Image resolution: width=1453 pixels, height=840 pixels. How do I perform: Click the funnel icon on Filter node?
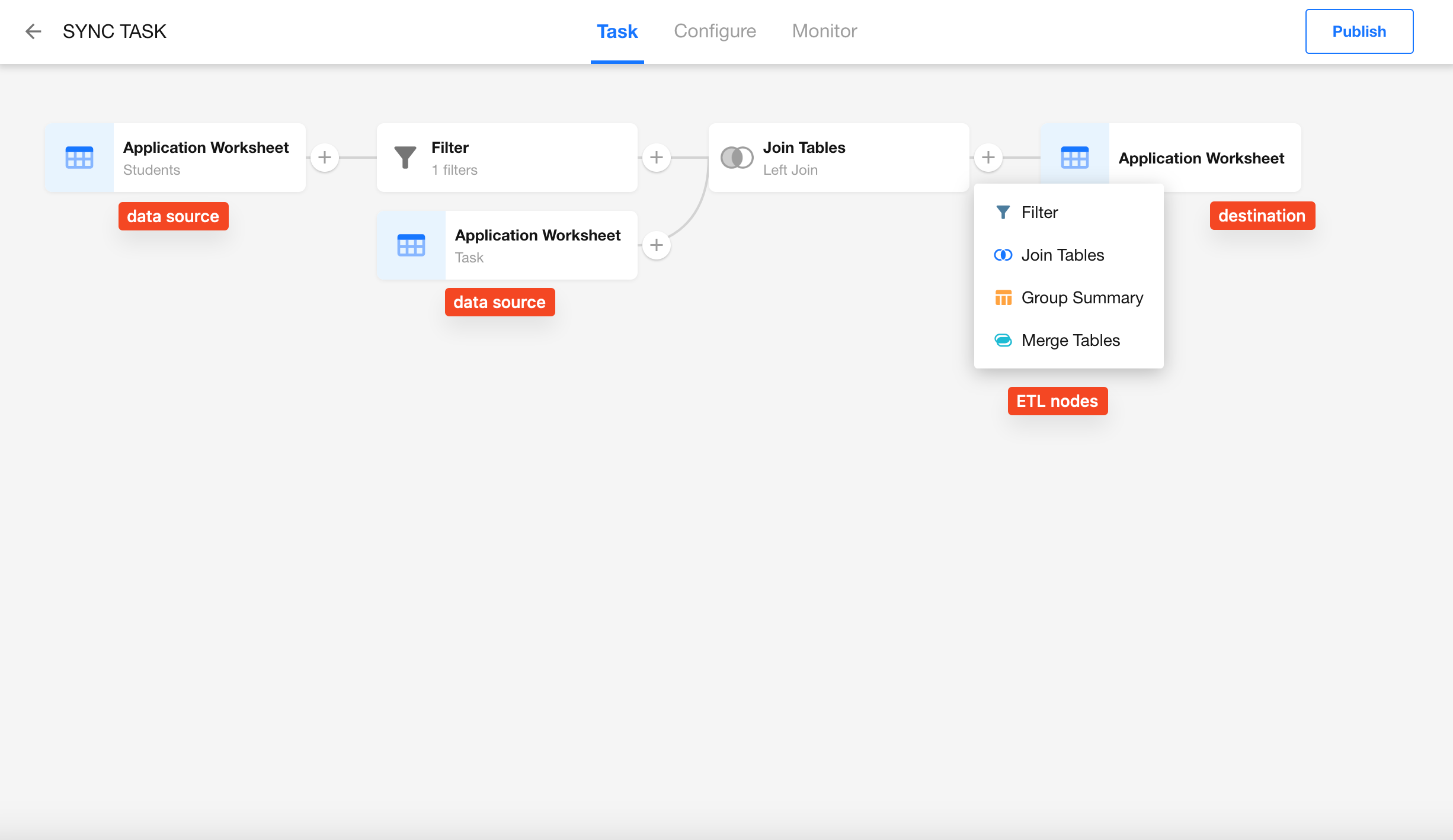coord(405,158)
